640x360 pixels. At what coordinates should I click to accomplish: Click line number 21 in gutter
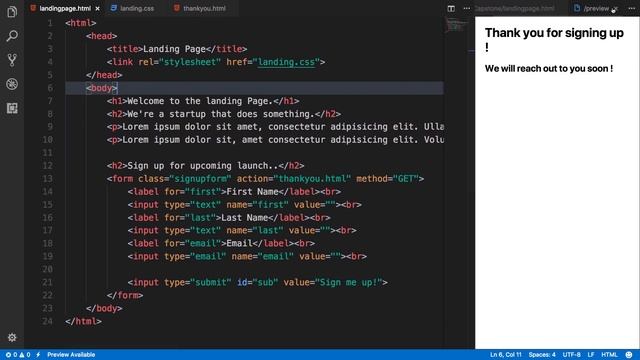[x=47, y=282]
